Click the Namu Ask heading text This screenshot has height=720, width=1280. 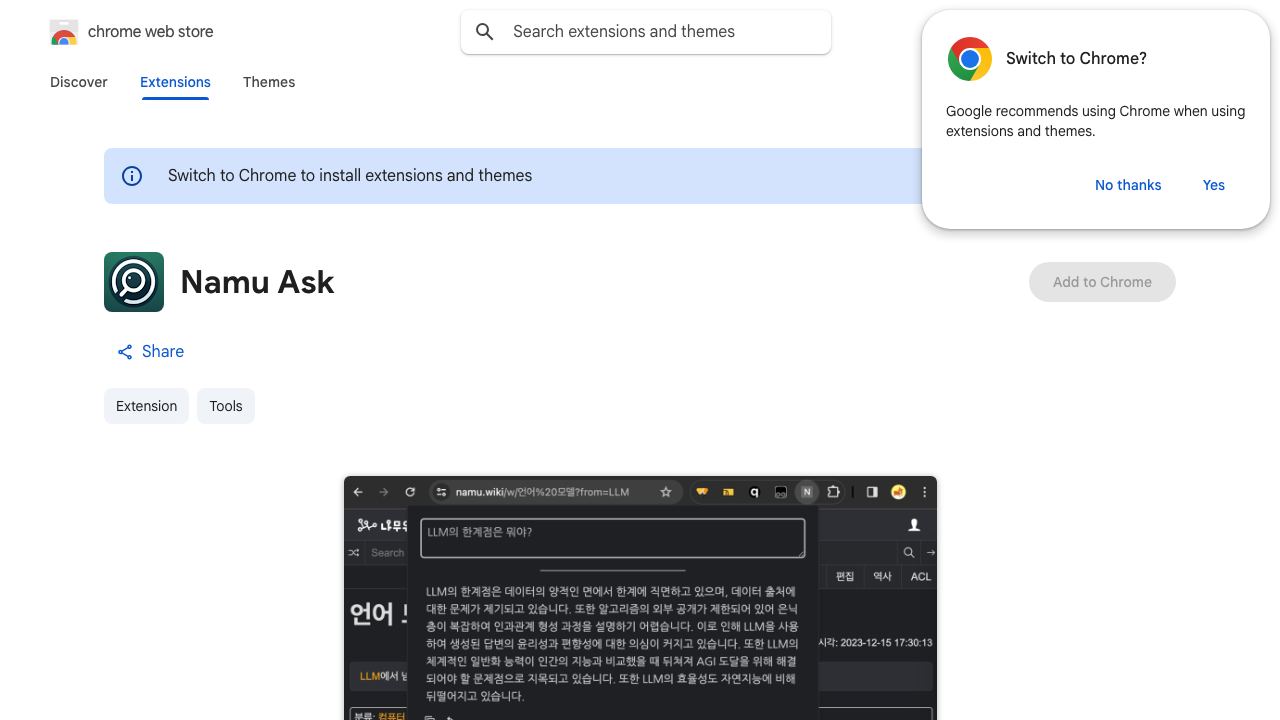click(257, 282)
